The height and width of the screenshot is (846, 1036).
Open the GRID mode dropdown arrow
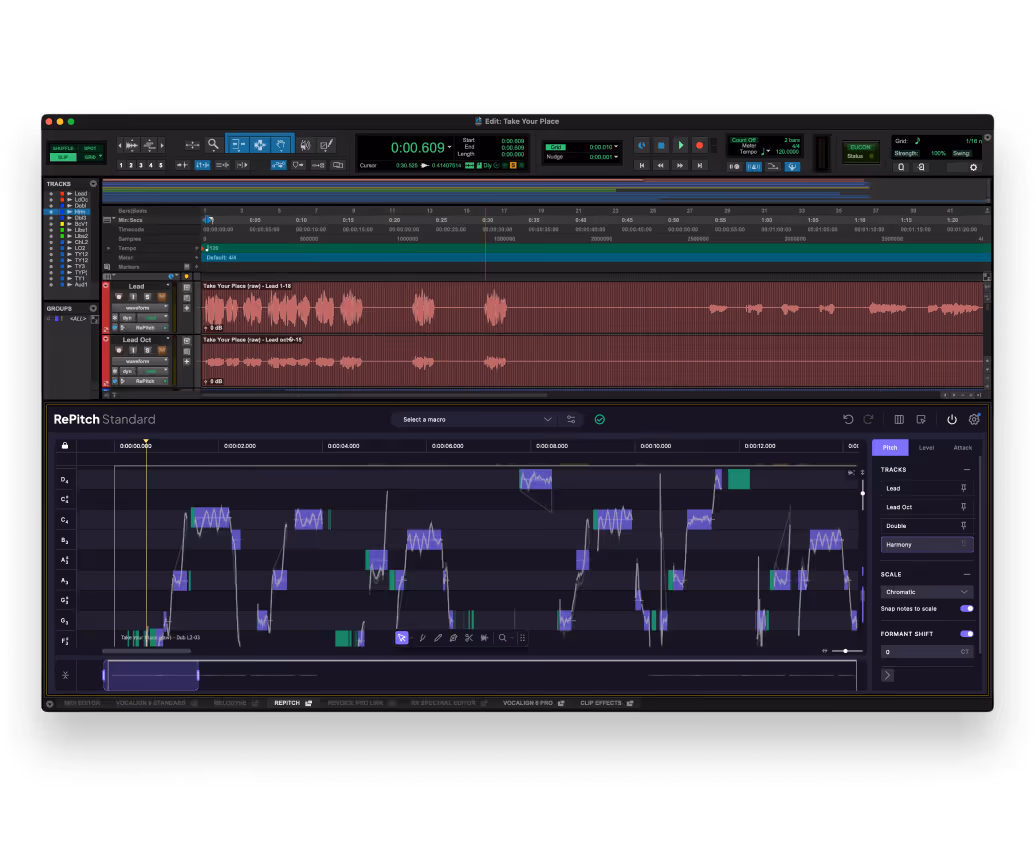pos(100,157)
